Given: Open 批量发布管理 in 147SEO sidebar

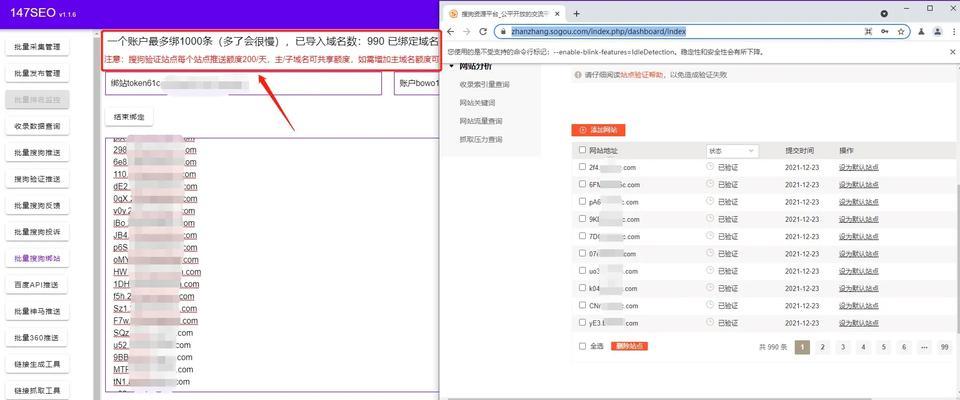Looking at the screenshot, I should pyautogui.click(x=37, y=73).
